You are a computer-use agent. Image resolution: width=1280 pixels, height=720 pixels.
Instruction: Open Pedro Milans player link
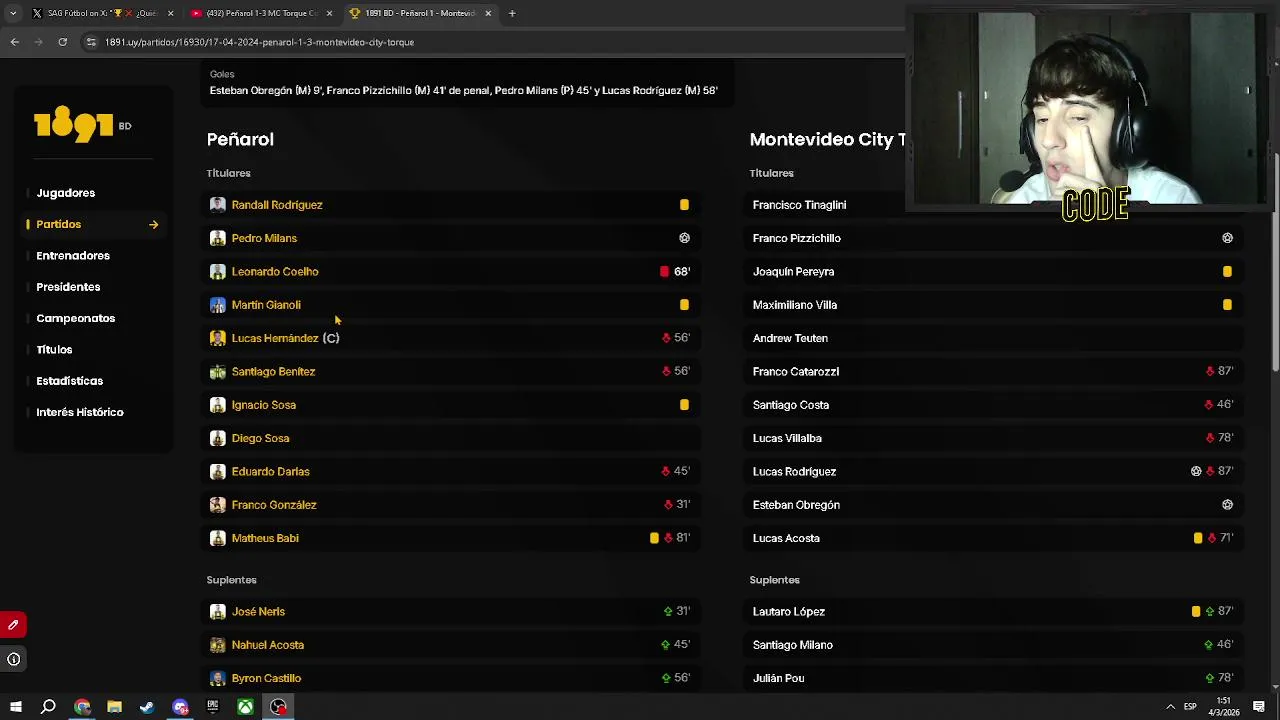pyautogui.click(x=264, y=238)
